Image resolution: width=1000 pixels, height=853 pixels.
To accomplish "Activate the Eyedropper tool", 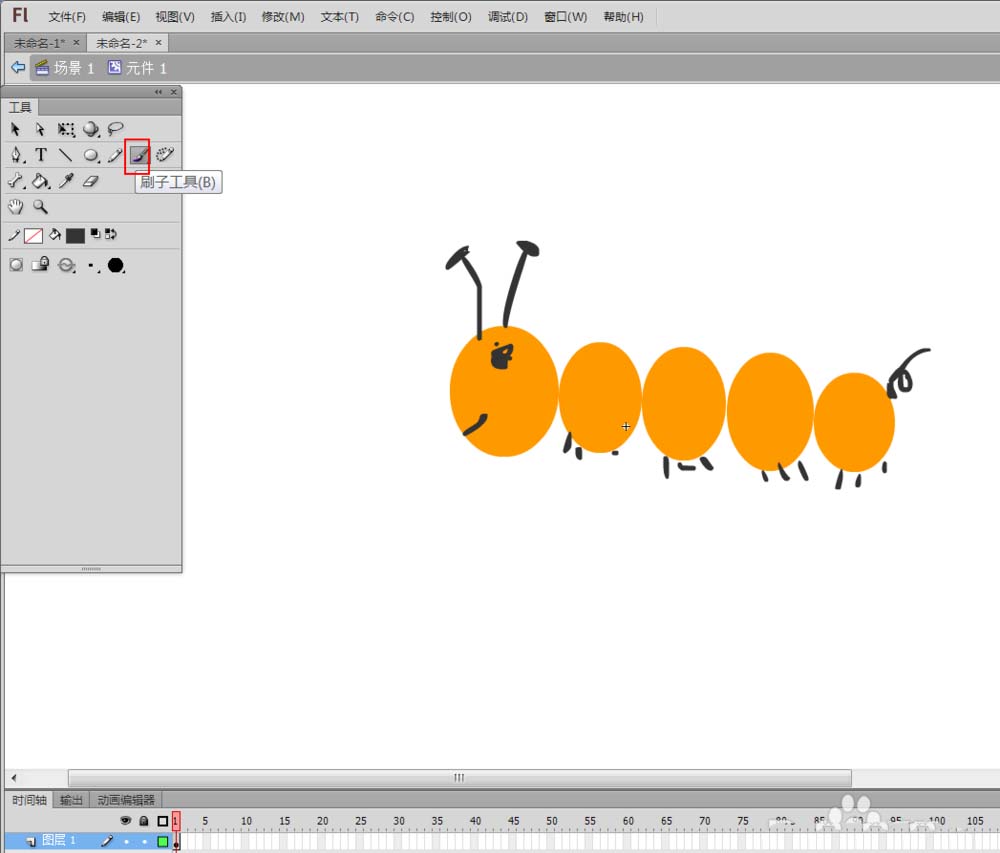I will [66, 181].
